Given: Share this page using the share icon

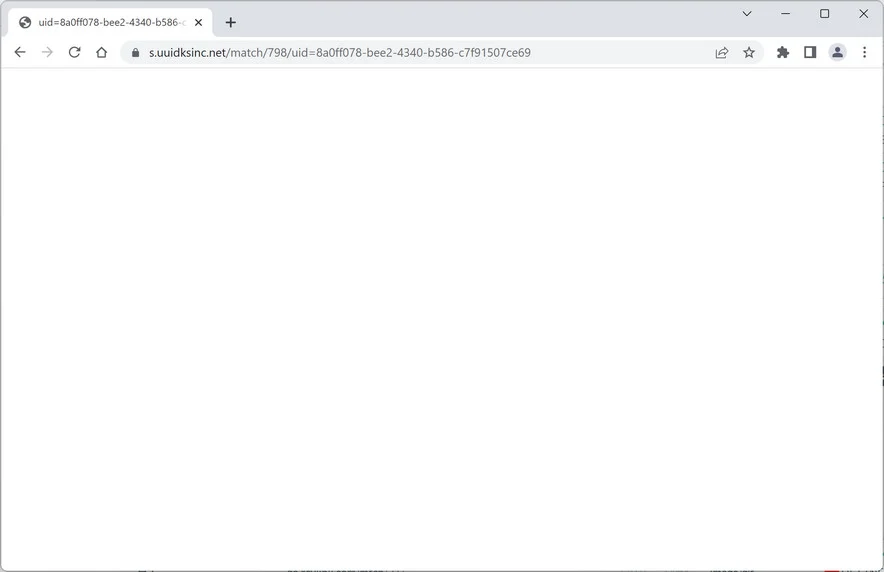Looking at the screenshot, I should coord(722,52).
